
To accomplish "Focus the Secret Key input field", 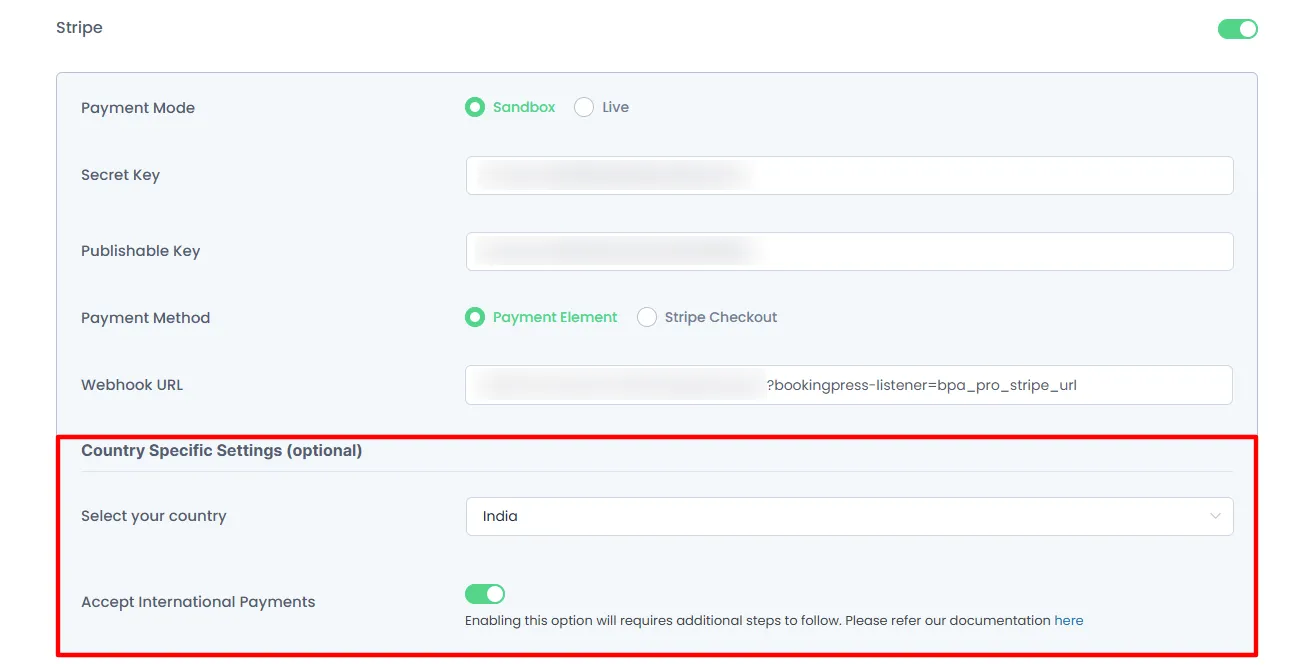I will [x=849, y=175].
